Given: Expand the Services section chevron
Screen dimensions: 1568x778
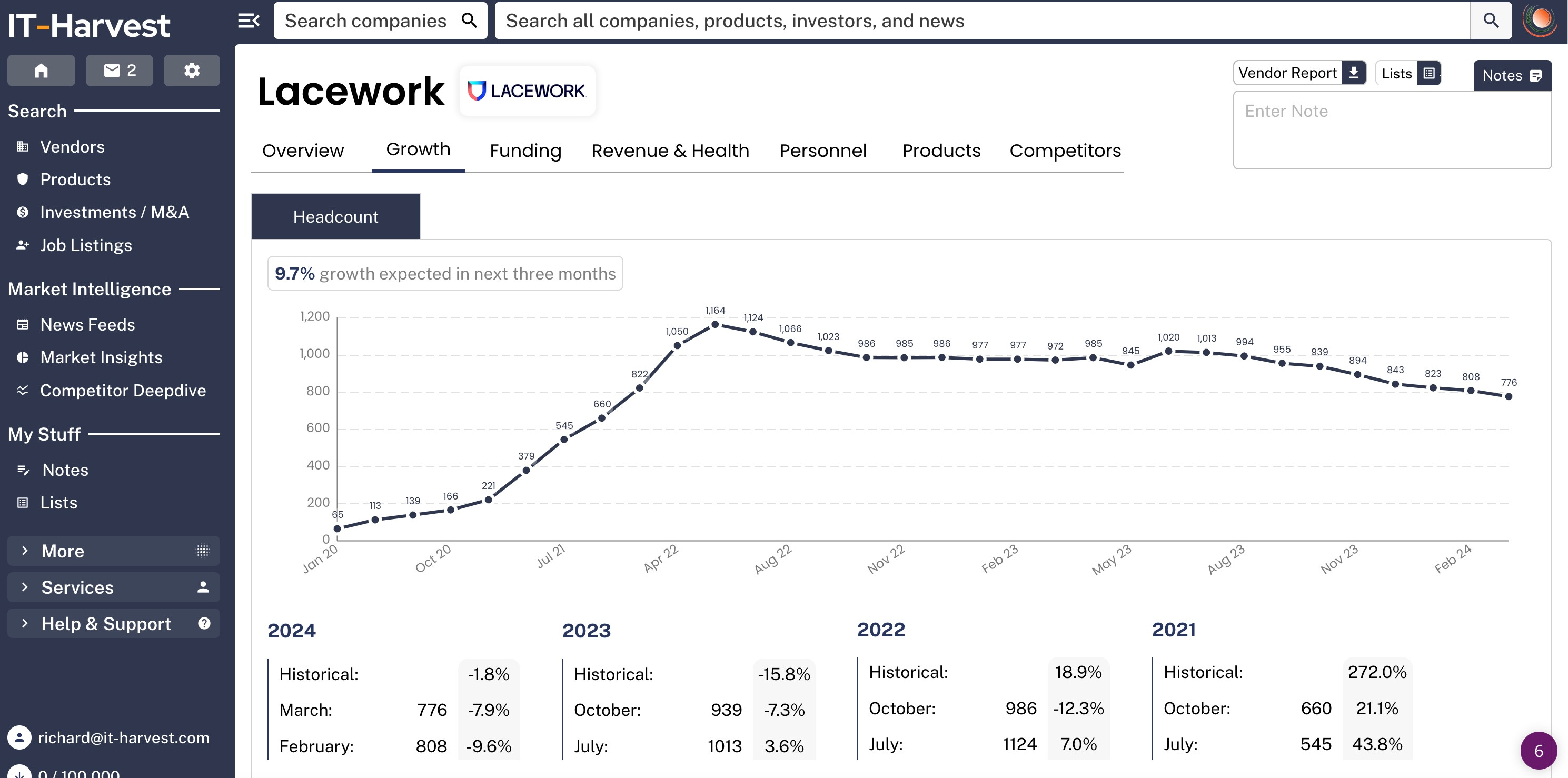Looking at the screenshot, I should tap(25, 587).
